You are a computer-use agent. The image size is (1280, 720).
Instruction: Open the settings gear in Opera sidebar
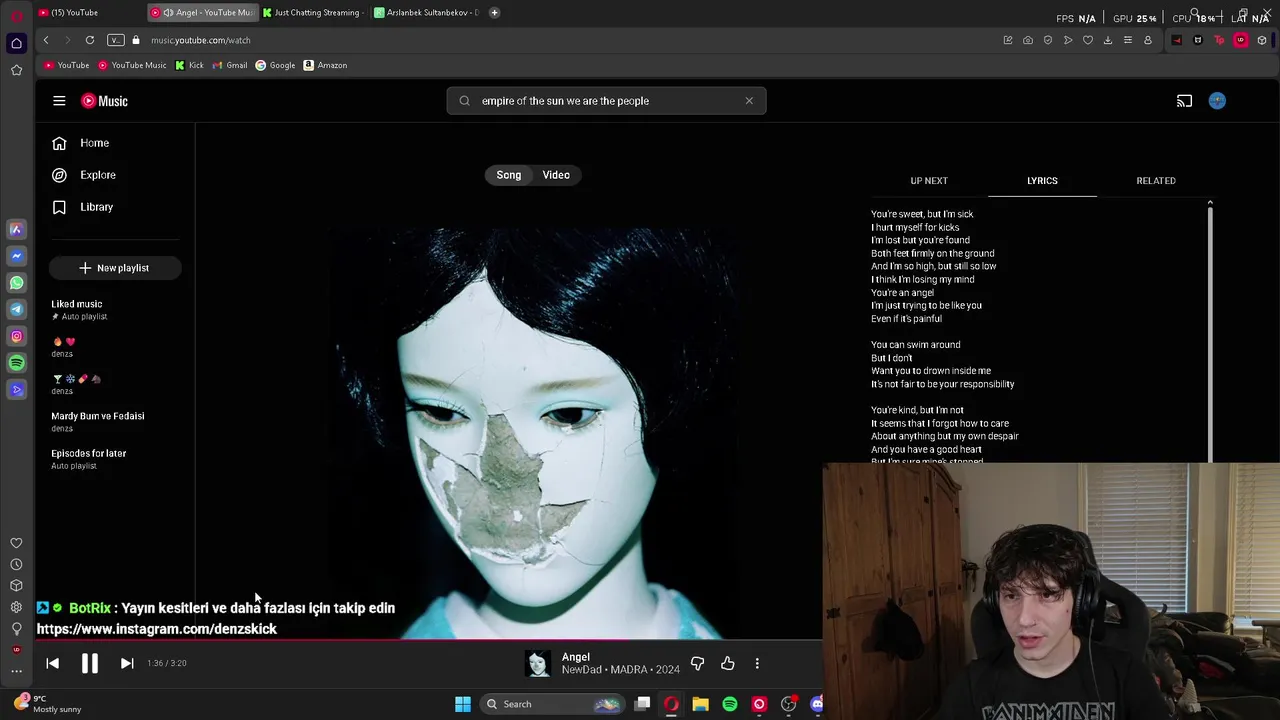click(x=16, y=607)
